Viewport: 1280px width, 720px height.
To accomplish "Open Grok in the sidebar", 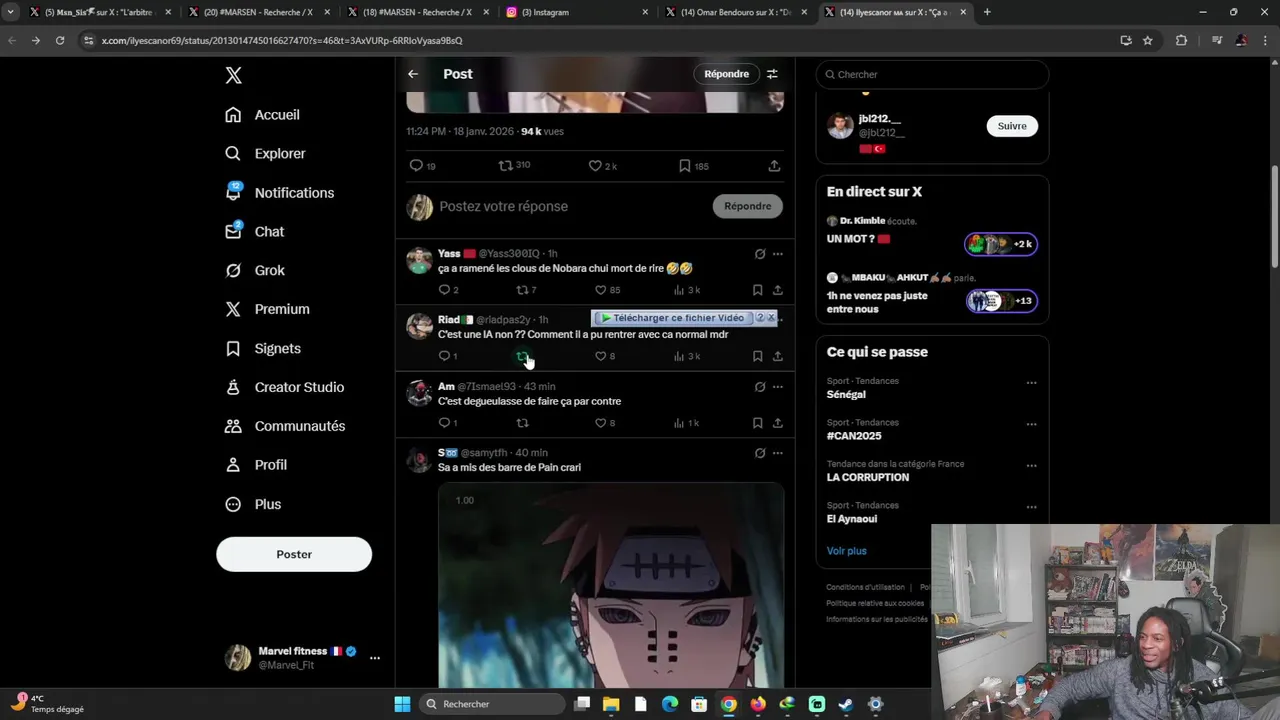I will 255,270.
